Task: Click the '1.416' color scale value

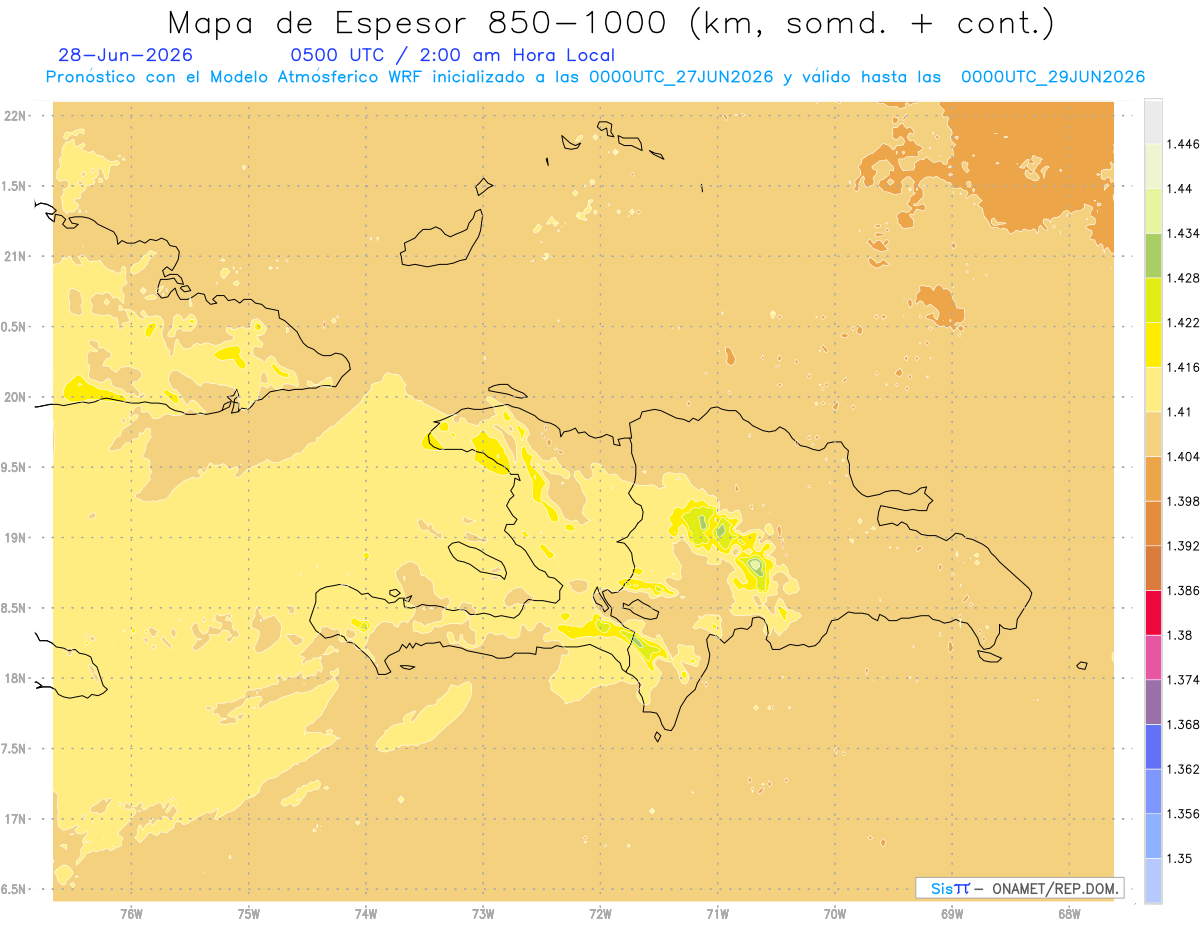Action: (1183, 367)
